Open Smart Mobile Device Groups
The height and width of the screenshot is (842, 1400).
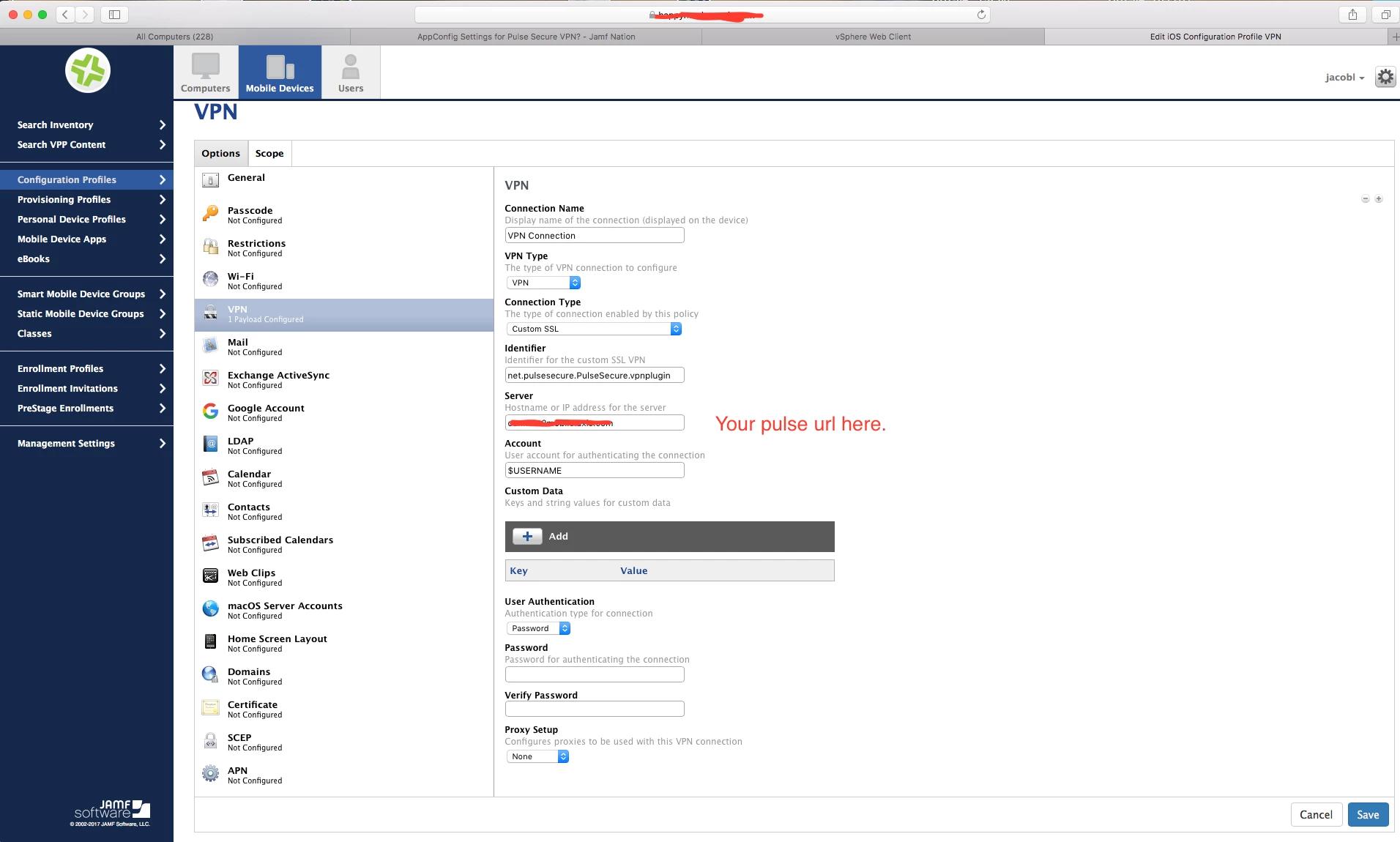coord(86,294)
